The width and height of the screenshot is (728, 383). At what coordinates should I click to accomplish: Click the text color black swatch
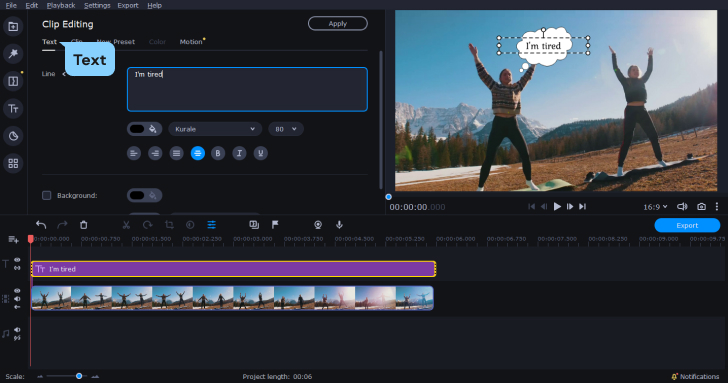point(137,129)
